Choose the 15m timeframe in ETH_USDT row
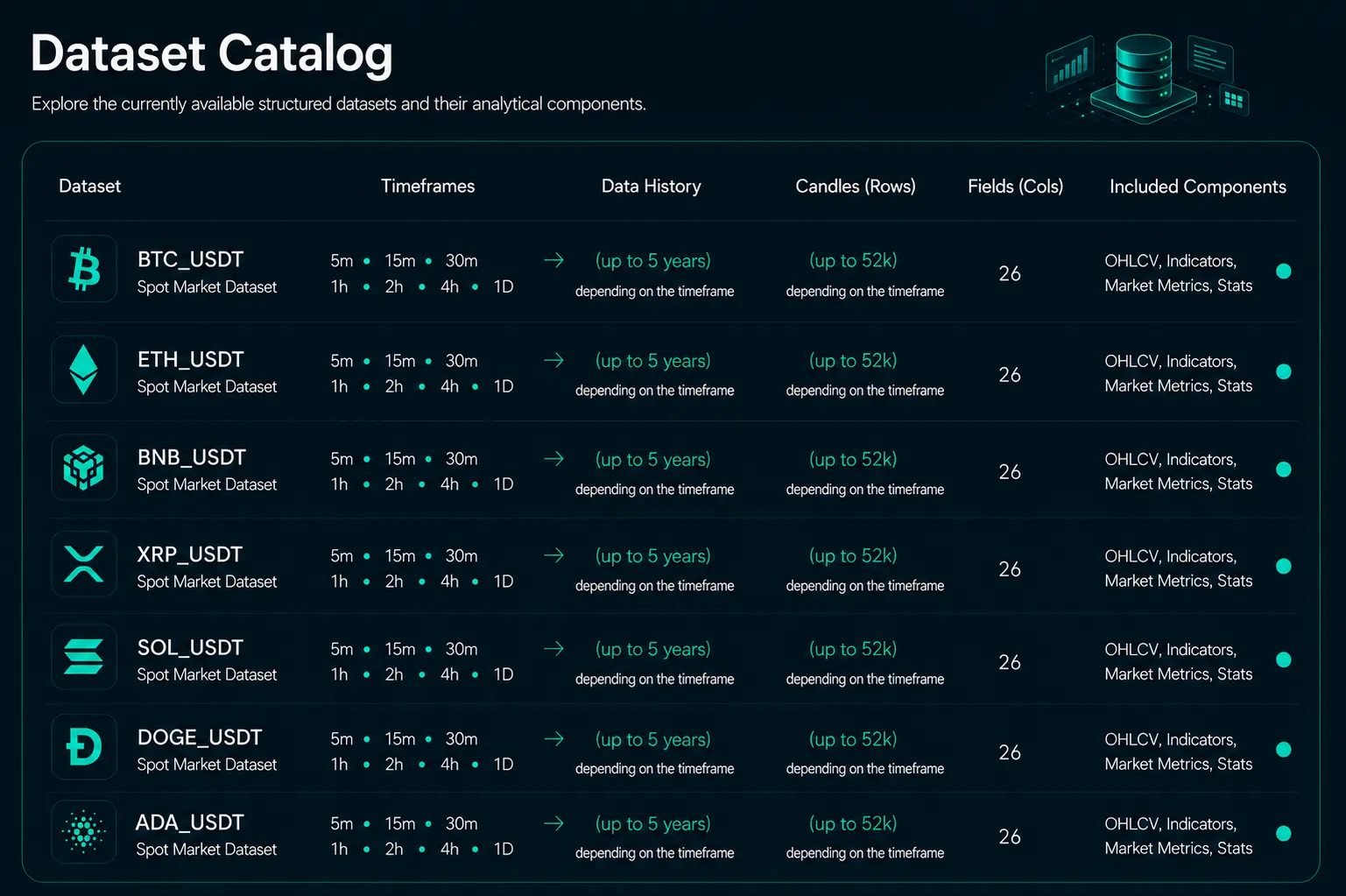 pyautogui.click(x=400, y=361)
